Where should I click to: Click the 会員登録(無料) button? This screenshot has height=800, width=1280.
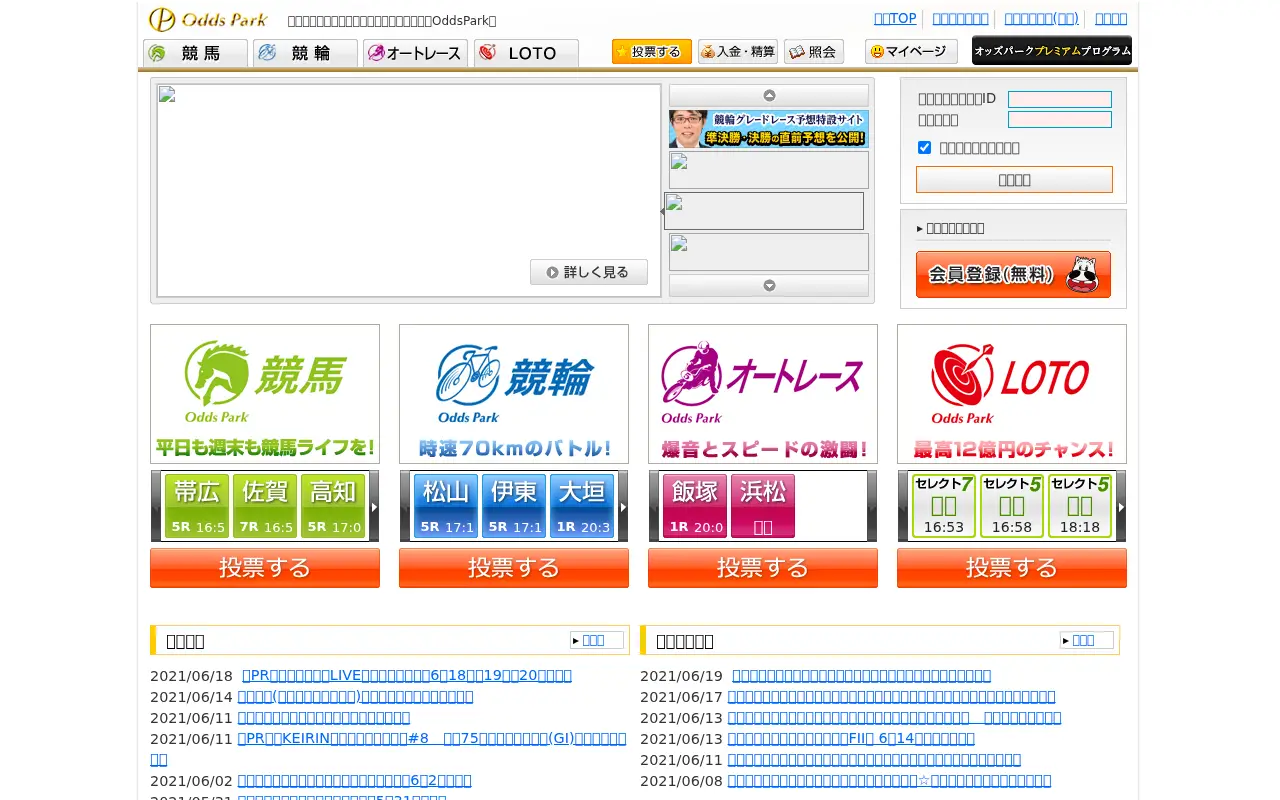point(1013,274)
